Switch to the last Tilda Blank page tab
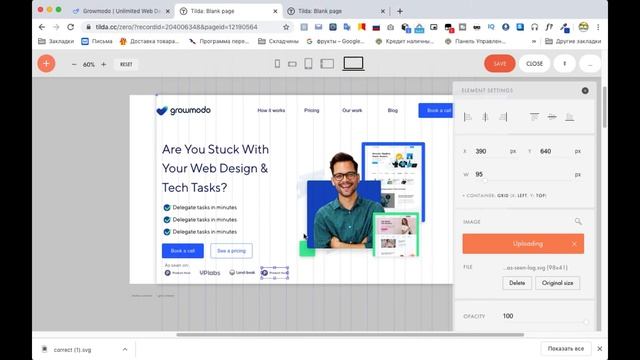Screen dimensions: 640x360 coord(336,11)
